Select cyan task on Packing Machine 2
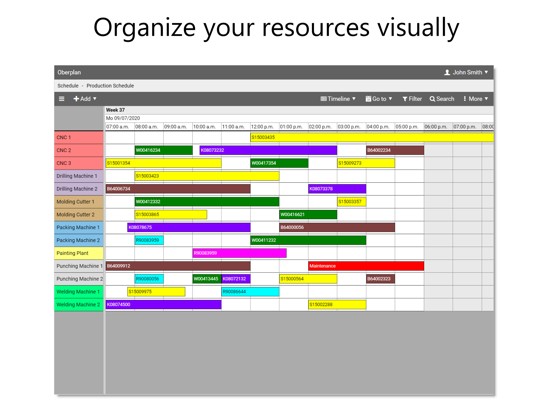552x414 pixels. tap(149, 240)
